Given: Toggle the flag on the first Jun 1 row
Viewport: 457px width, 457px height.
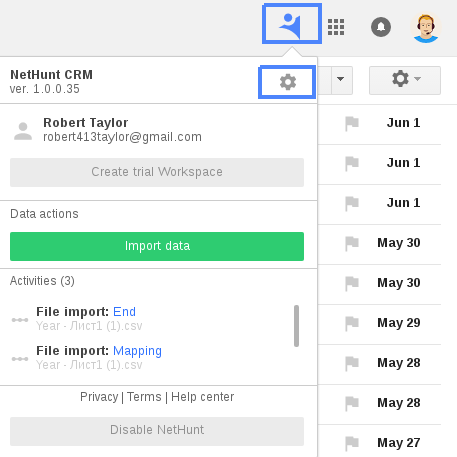Looking at the screenshot, I should coord(352,123).
